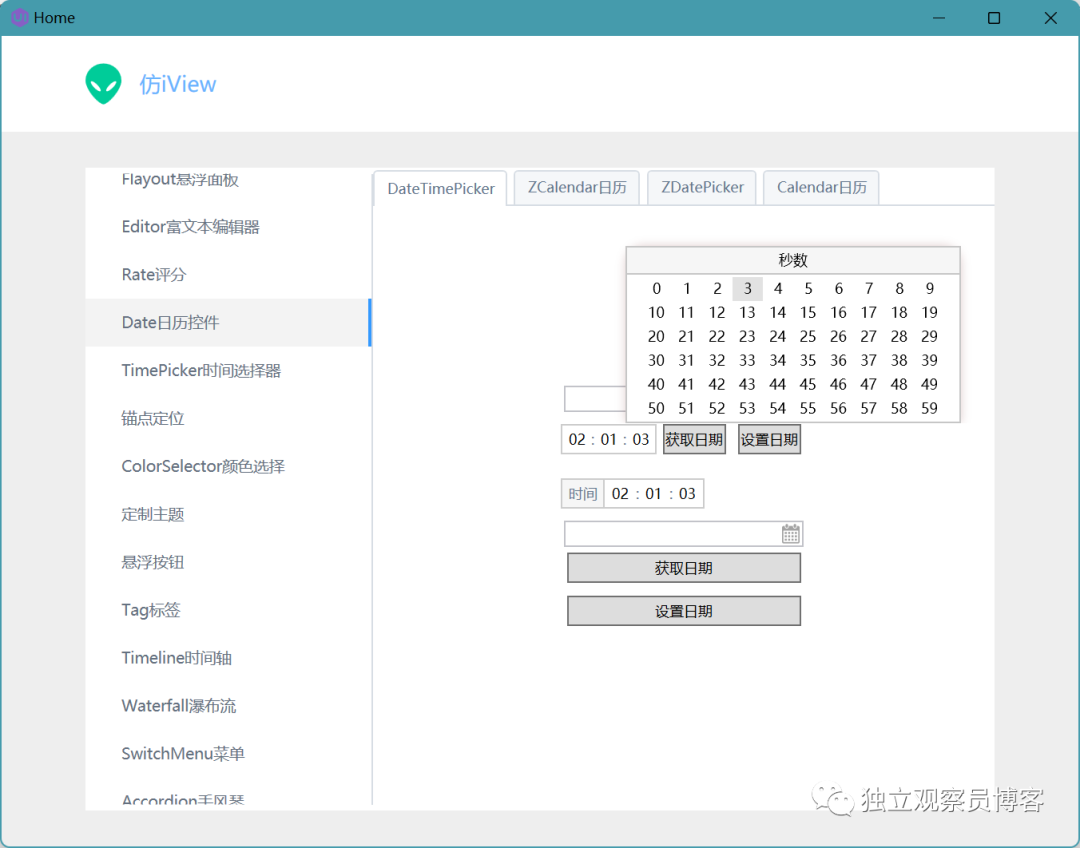Pick second 10 in the seconds grid
1080x848 pixels.
pyautogui.click(x=656, y=313)
